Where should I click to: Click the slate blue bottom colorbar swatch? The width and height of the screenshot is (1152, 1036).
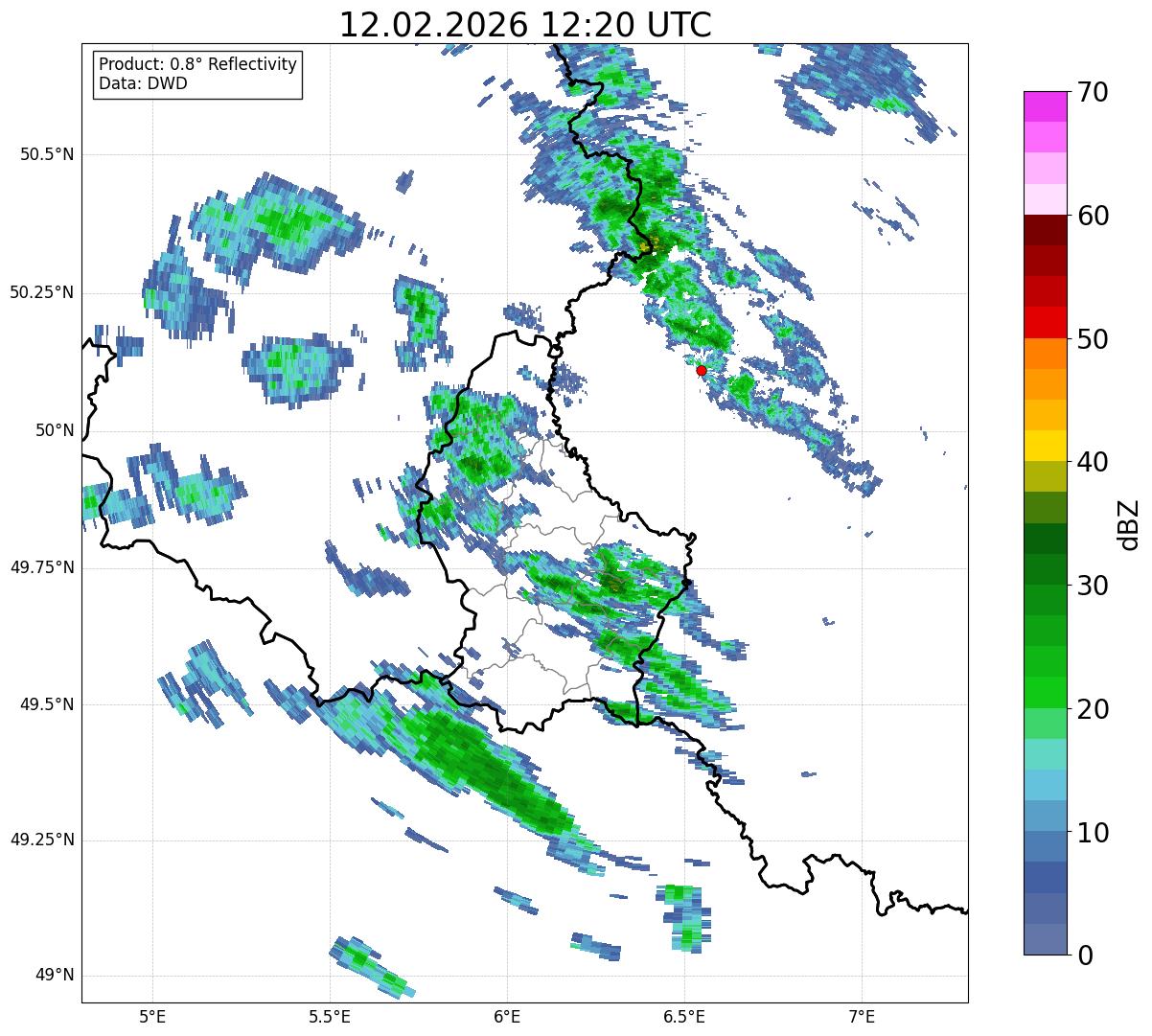coord(1045,939)
